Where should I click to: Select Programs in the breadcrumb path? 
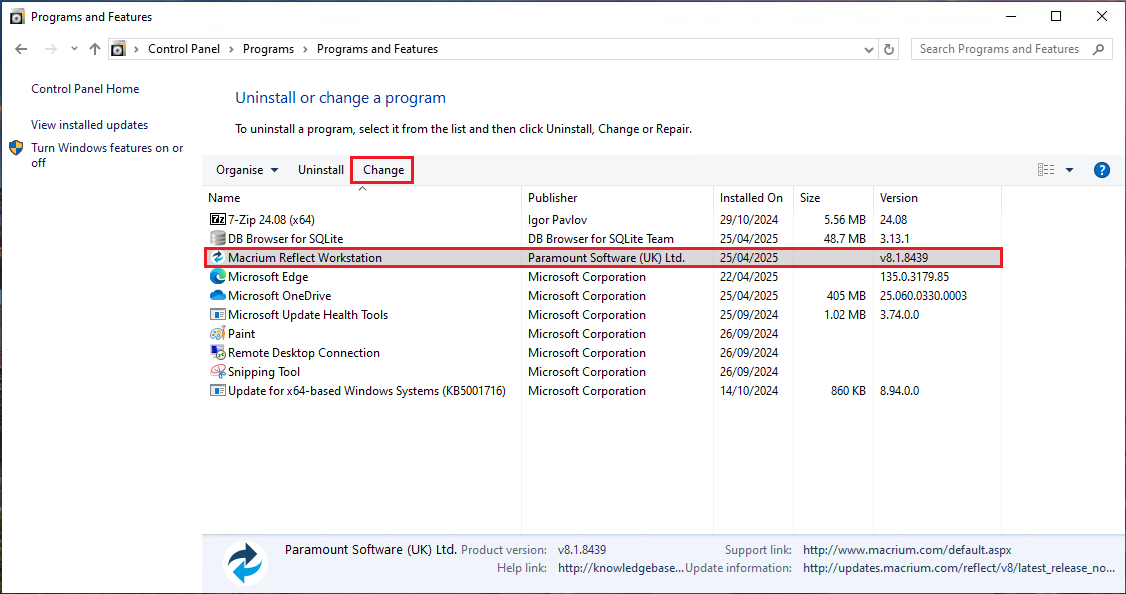(268, 49)
